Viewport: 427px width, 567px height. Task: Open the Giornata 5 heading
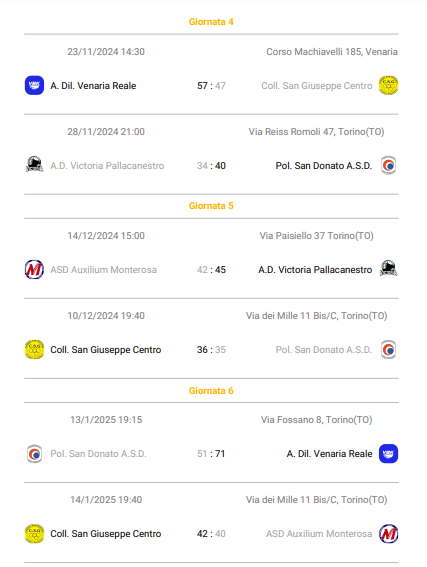211,206
